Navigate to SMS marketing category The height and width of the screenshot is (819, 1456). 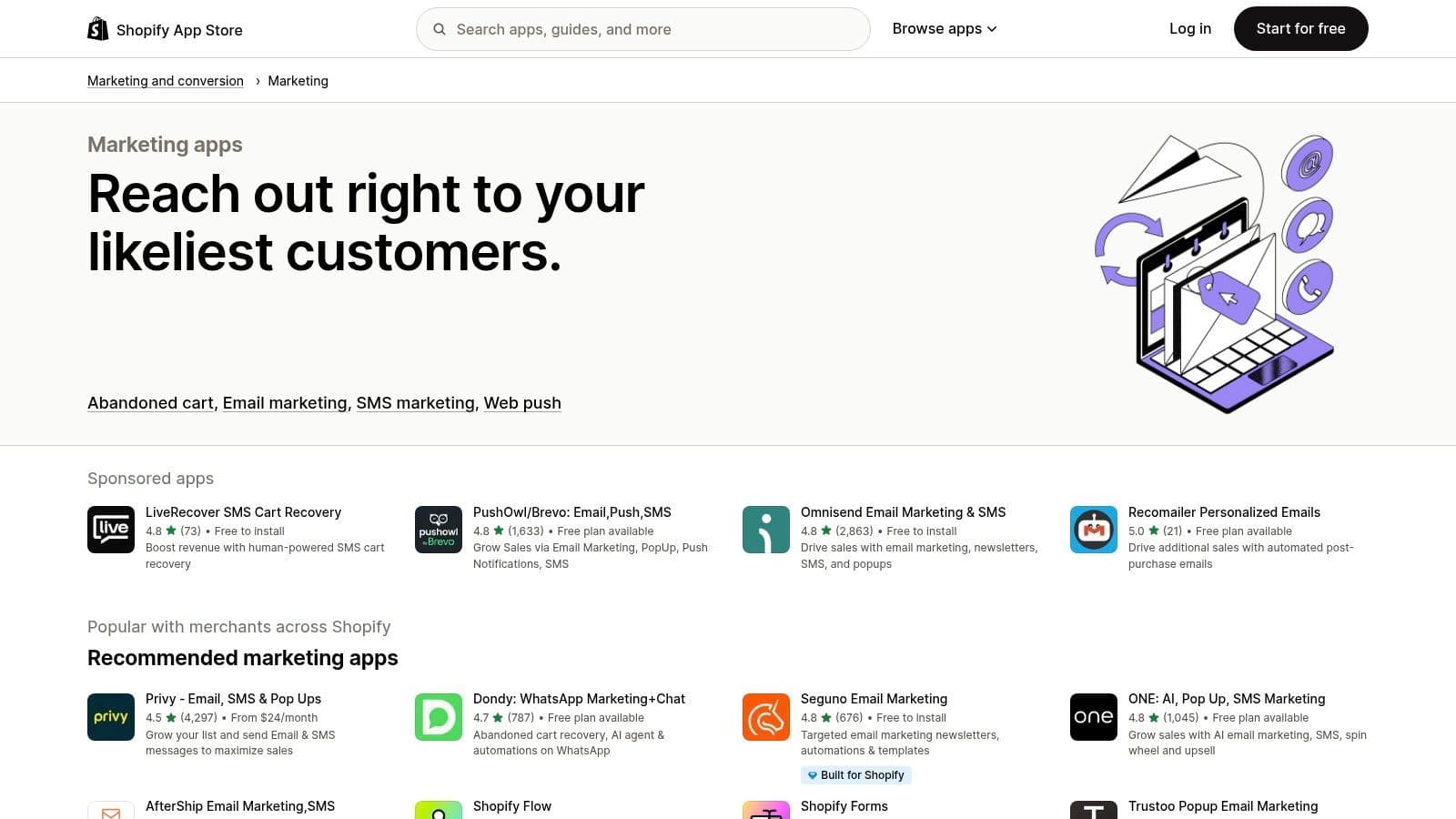[415, 403]
